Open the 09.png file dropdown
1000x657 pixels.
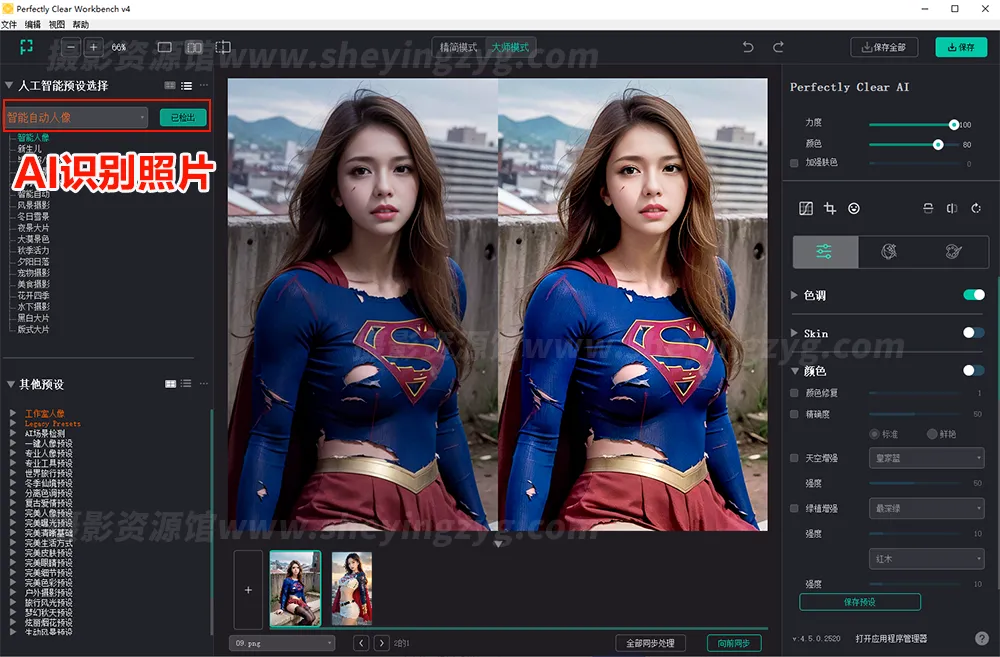click(x=282, y=643)
